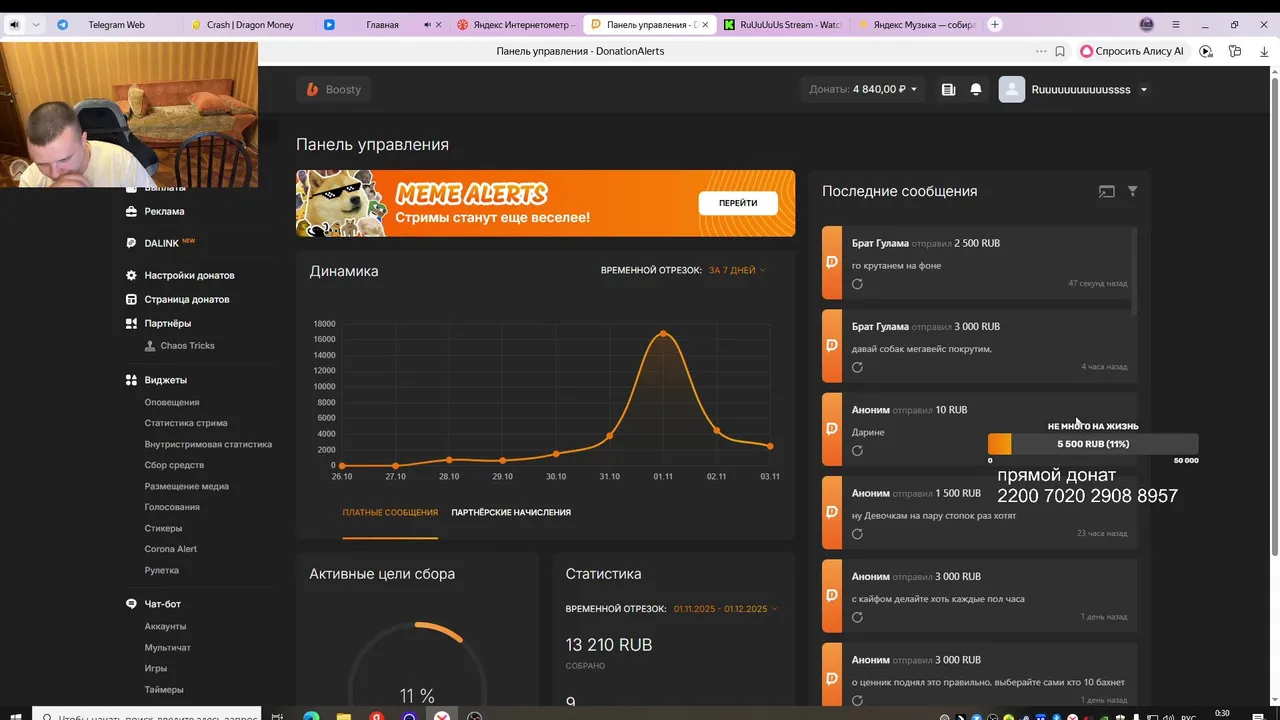Screen dimensions: 1280x720
Task: Go to Голосования widget
Action: (172, 507)
